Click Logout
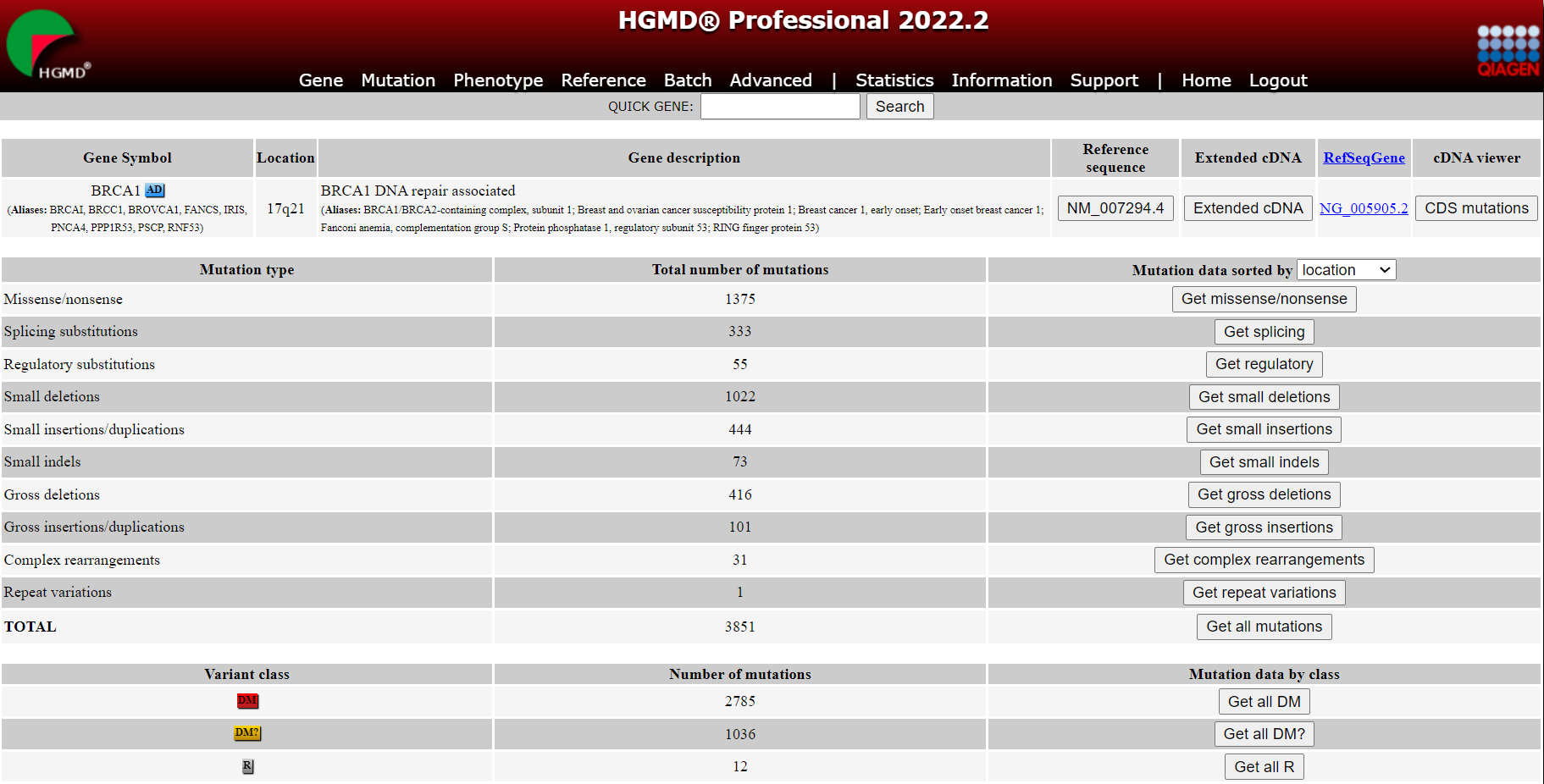Image resolution: width=1544 pixels, height=784 pixels. (1278, 80)
